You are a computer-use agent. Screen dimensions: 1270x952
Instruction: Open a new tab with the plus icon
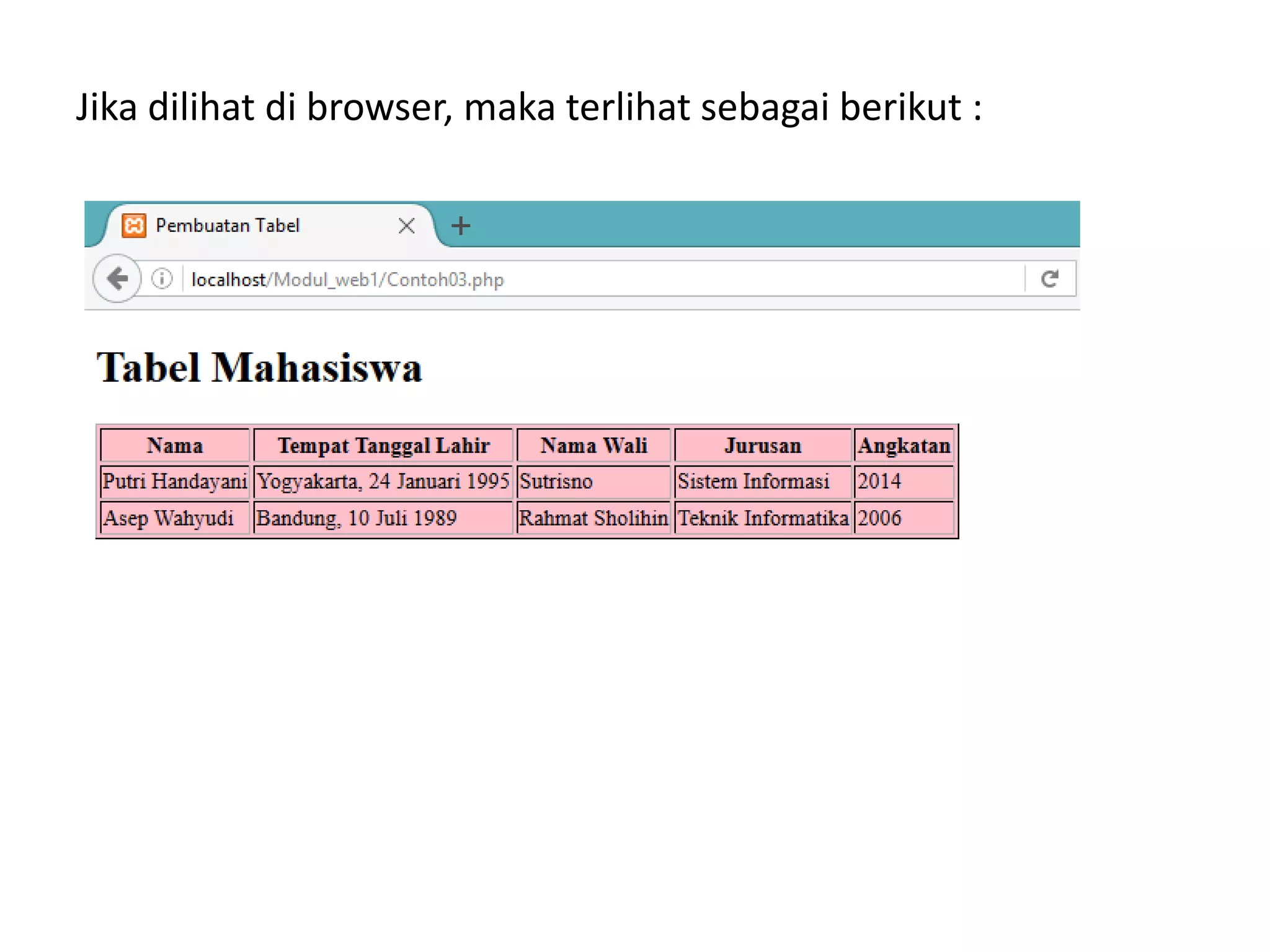point(460,226)
